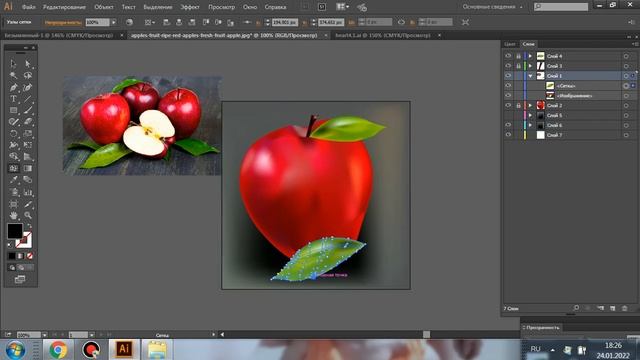This screenshot has width=640, height=360.
Task: Select the Rectangle tool
Action: (13, 110)
